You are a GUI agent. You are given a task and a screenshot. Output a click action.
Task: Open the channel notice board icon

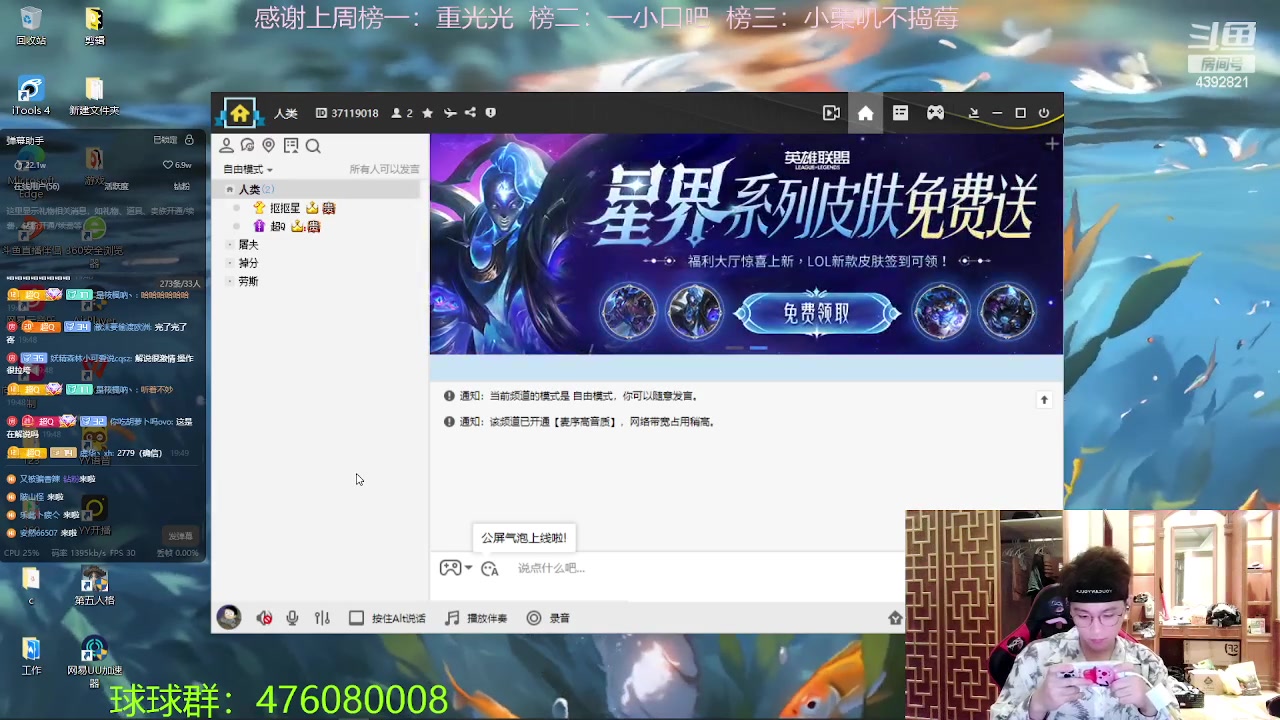291,146
